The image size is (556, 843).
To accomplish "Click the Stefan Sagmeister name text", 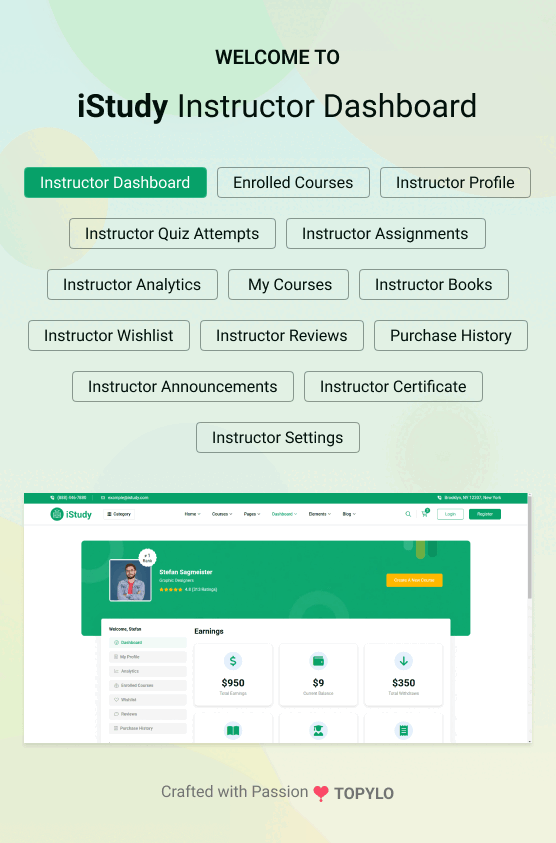I will pyautogui.click(x=186, y=572).
